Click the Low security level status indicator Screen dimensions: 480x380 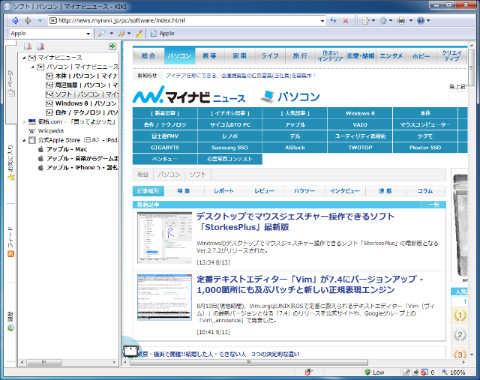pos(374,372)
